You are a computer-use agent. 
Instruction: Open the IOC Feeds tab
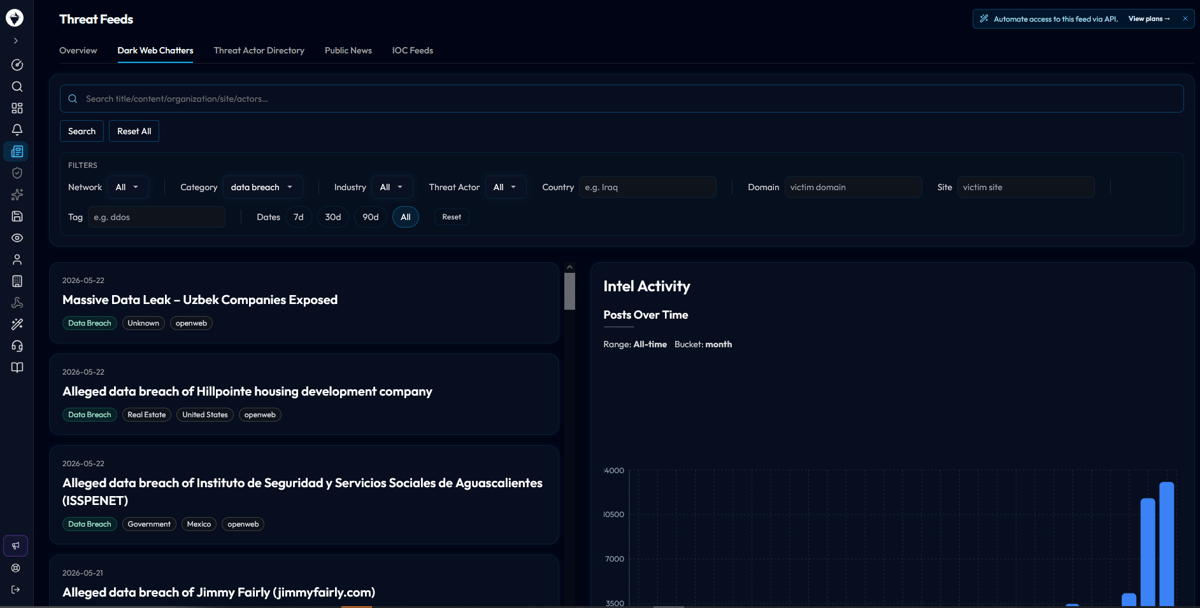click(412, 50)
